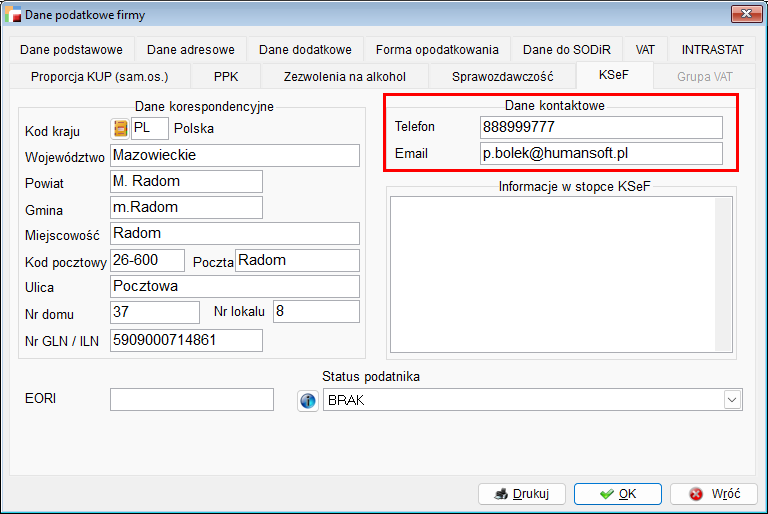The height and width of the screenshot is (514, 768).
Task: Click the app icon in title bar
Action: [15, 14]
